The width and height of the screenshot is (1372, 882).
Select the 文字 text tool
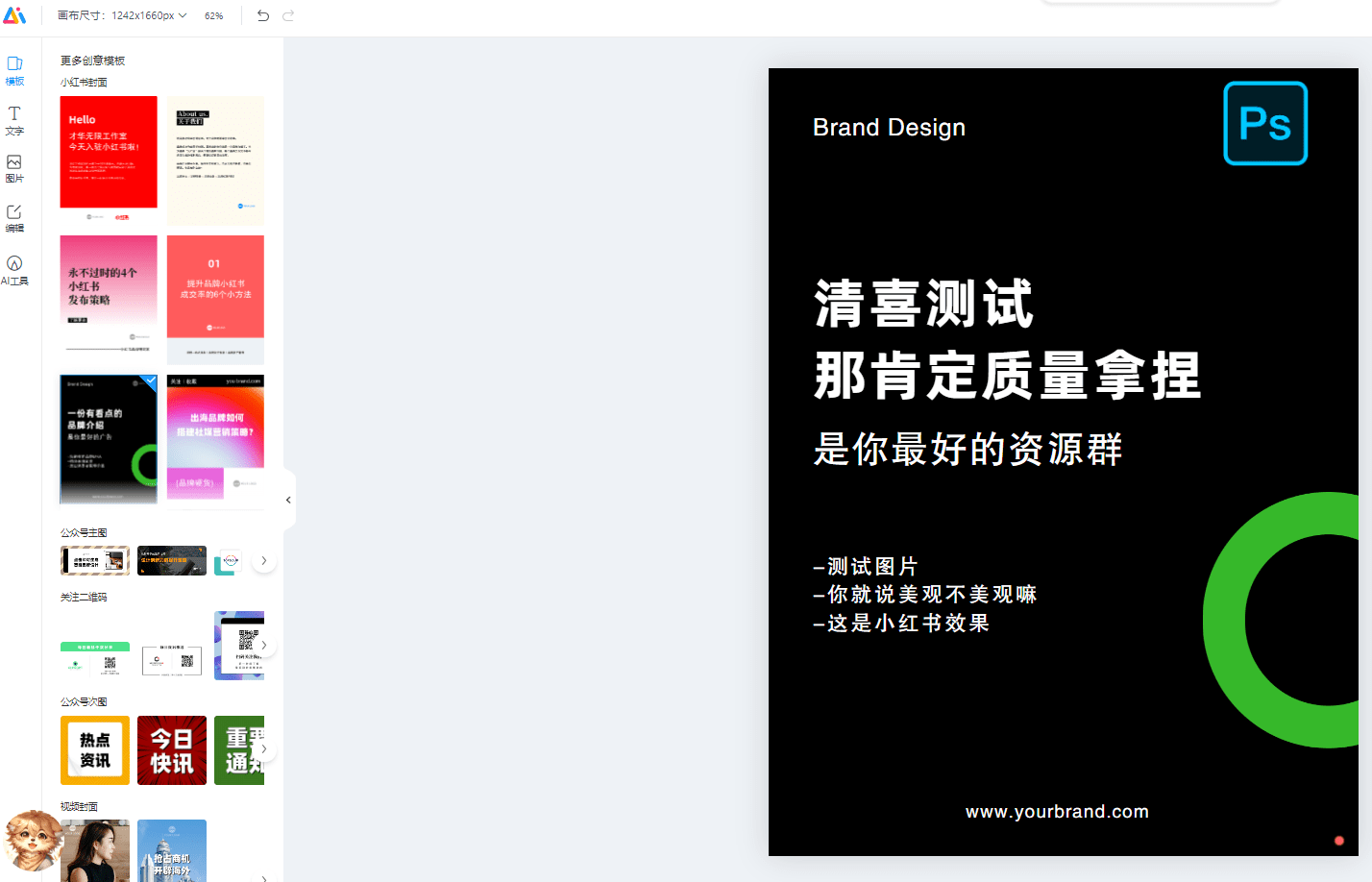[x=14, y=119]
